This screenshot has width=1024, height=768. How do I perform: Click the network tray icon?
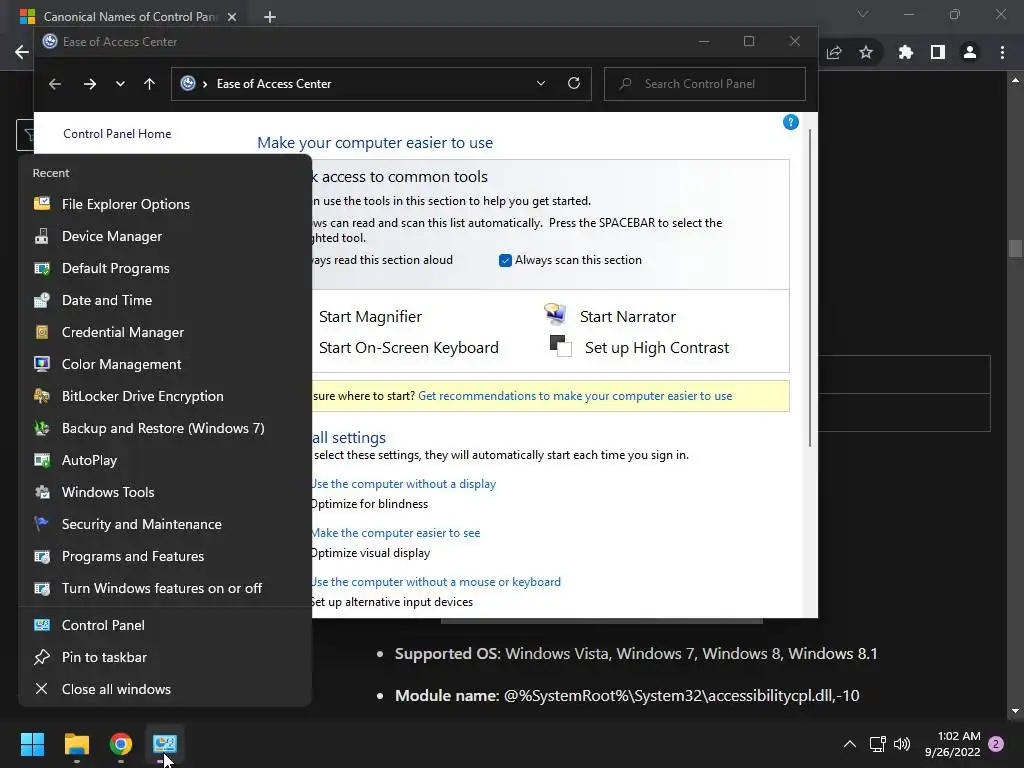click(877, 744)
